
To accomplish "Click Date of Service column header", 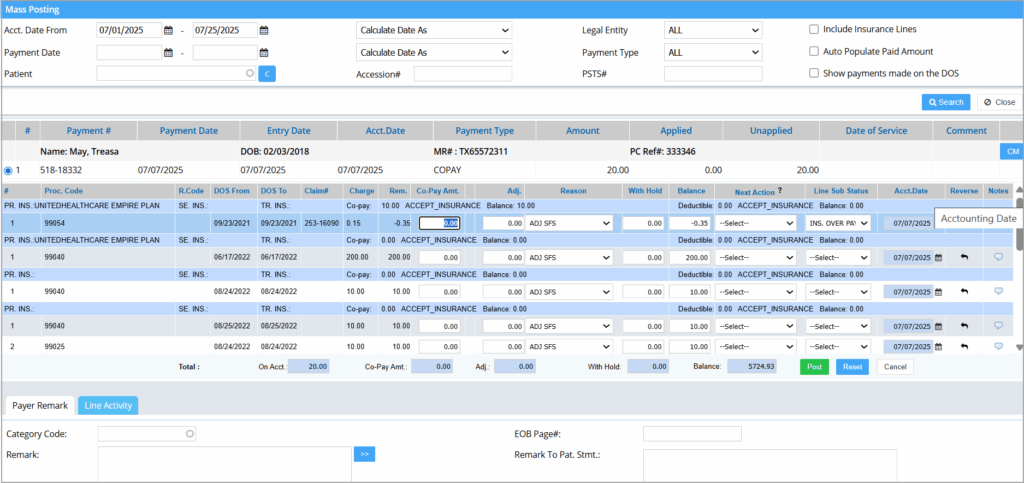I will click(876, 131).
